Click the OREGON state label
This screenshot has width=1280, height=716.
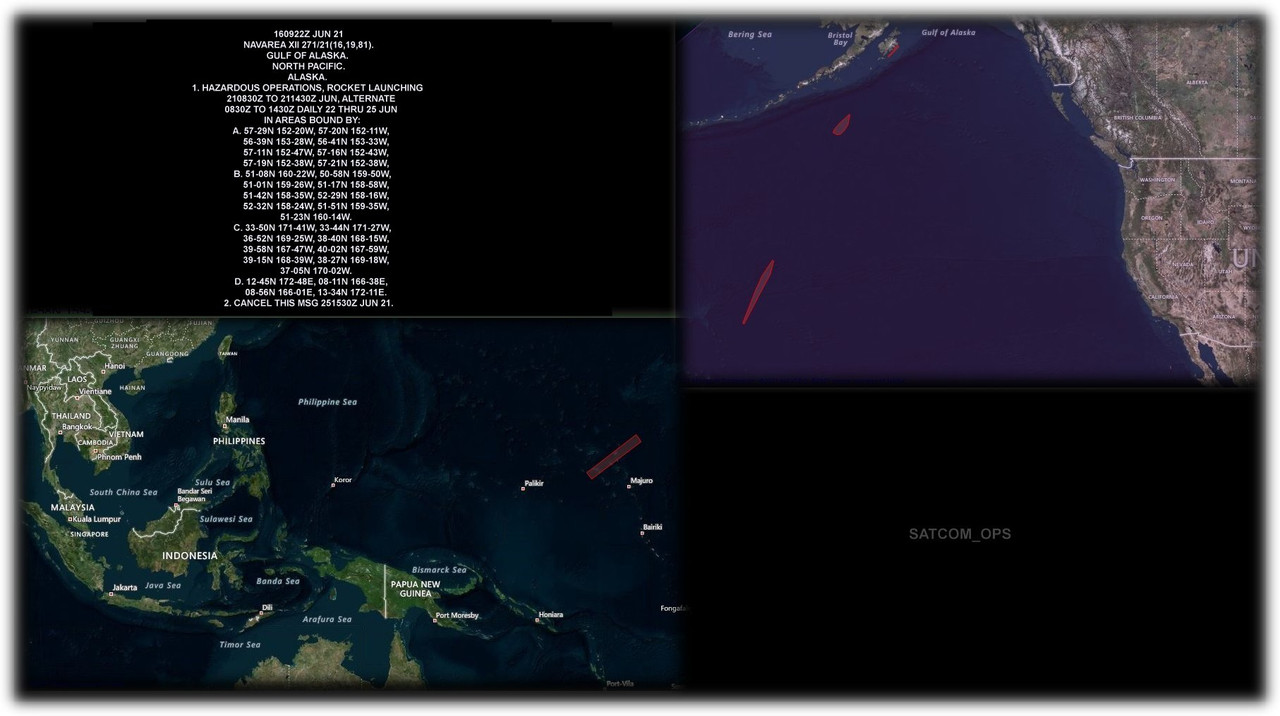(x=1152, y=218)
